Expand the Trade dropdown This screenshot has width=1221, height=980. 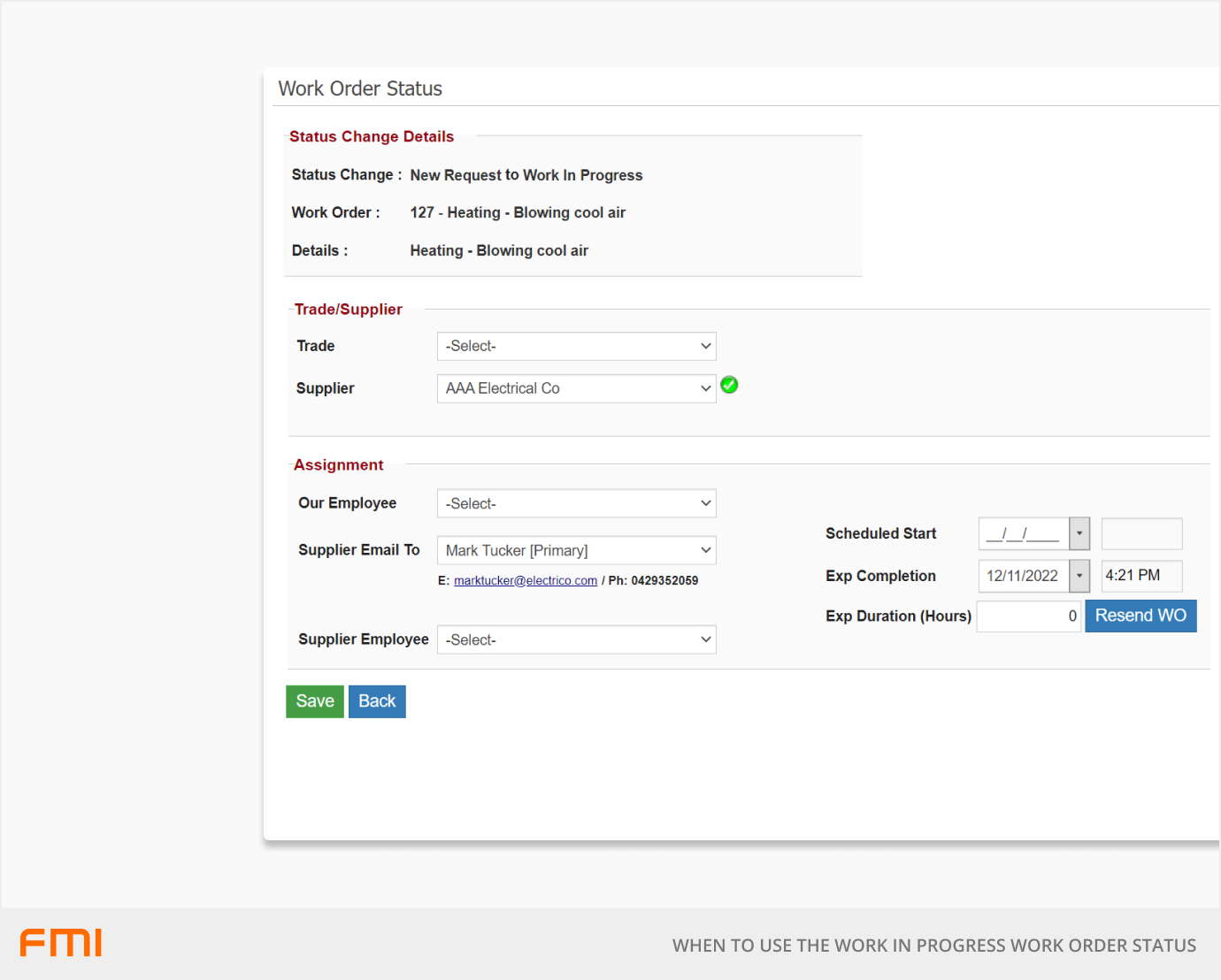tap(576, 347)
